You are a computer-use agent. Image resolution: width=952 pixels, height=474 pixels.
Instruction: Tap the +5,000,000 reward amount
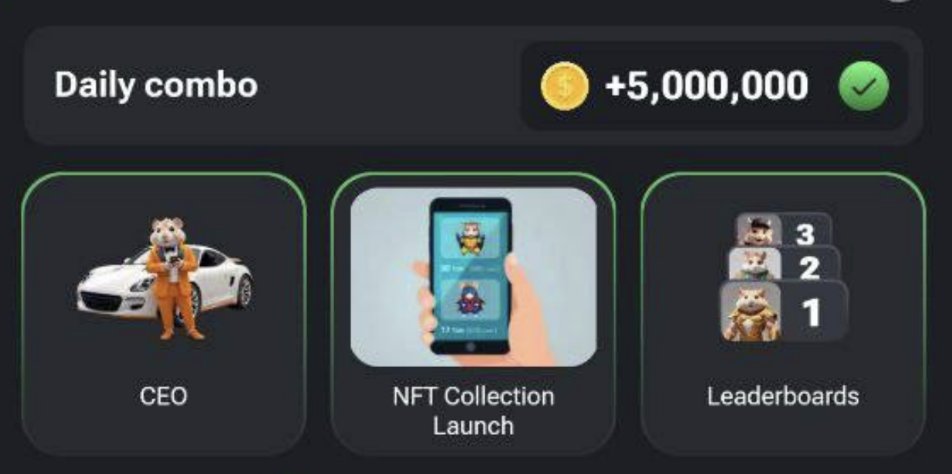[706, 86]
